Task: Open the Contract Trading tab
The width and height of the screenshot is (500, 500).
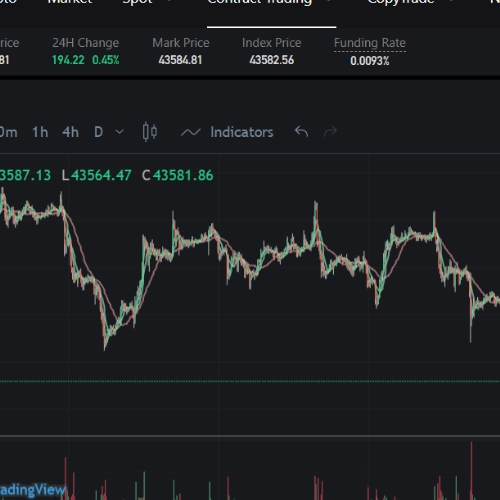Action: (260, 3)
